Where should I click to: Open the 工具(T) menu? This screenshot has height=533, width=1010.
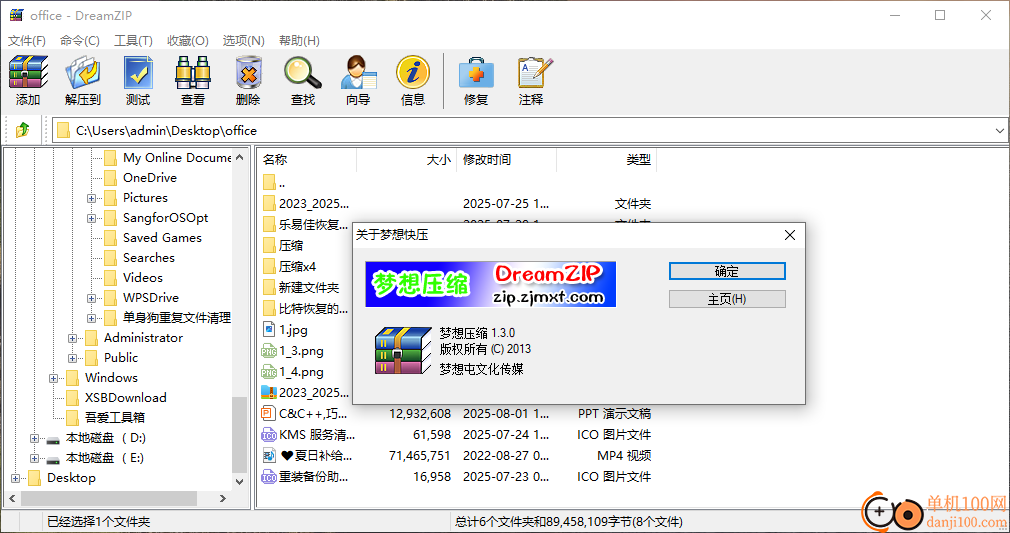tap(133, 41)
